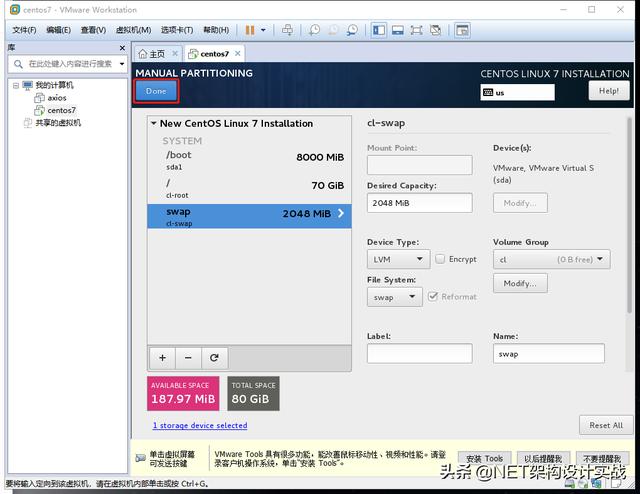The image size is (640, 494).
Task: Open the 帮助(H) menu
Action: click(x=216, y=30)
